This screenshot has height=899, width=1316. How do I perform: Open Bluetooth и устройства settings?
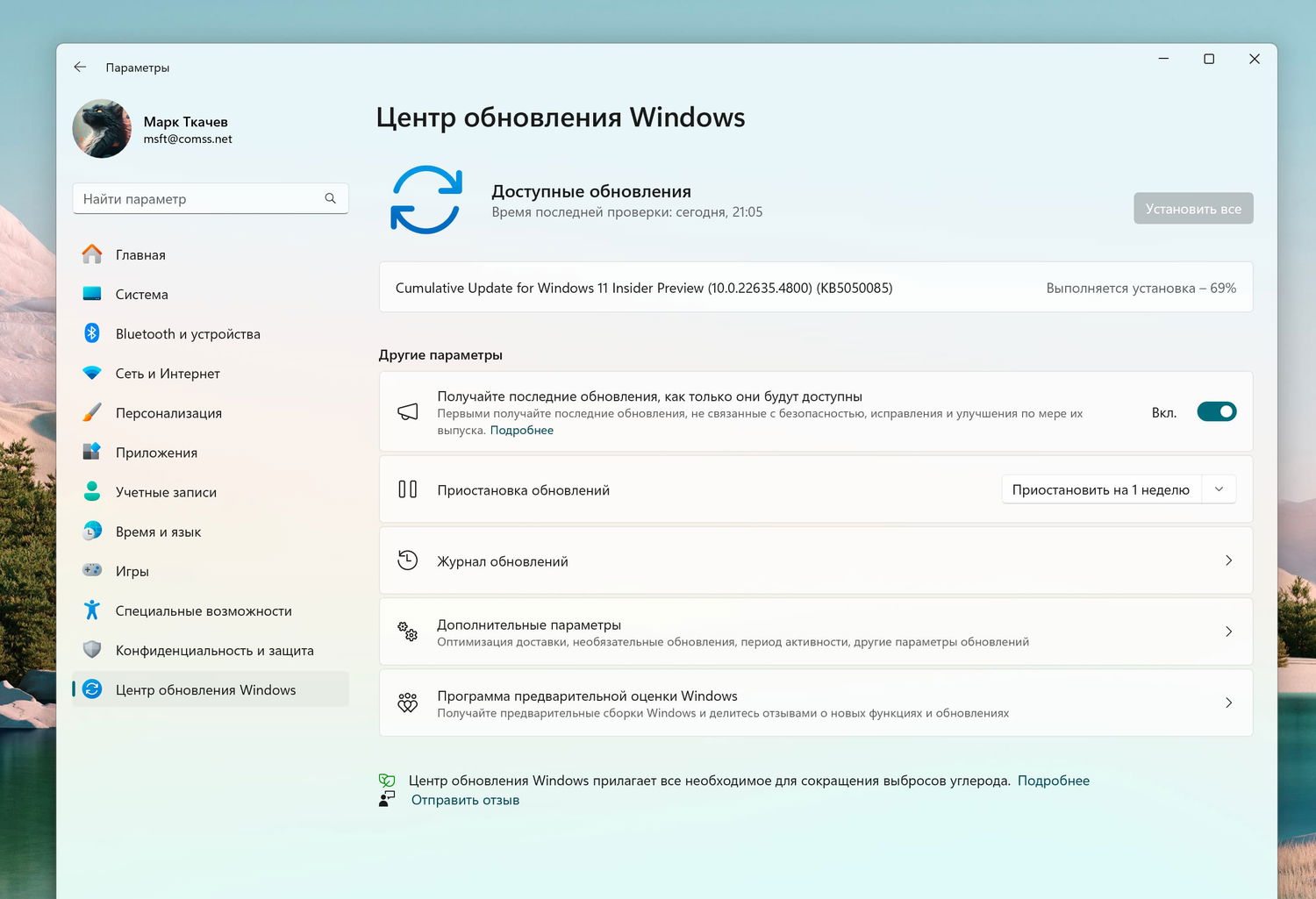pos(211,333)
